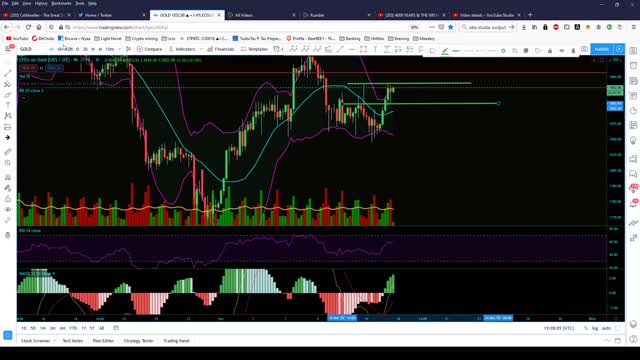The height and width of the screenshot is (360, 640).
Task: Expand the time interval dropdown arrow
Action: [120, 49]
